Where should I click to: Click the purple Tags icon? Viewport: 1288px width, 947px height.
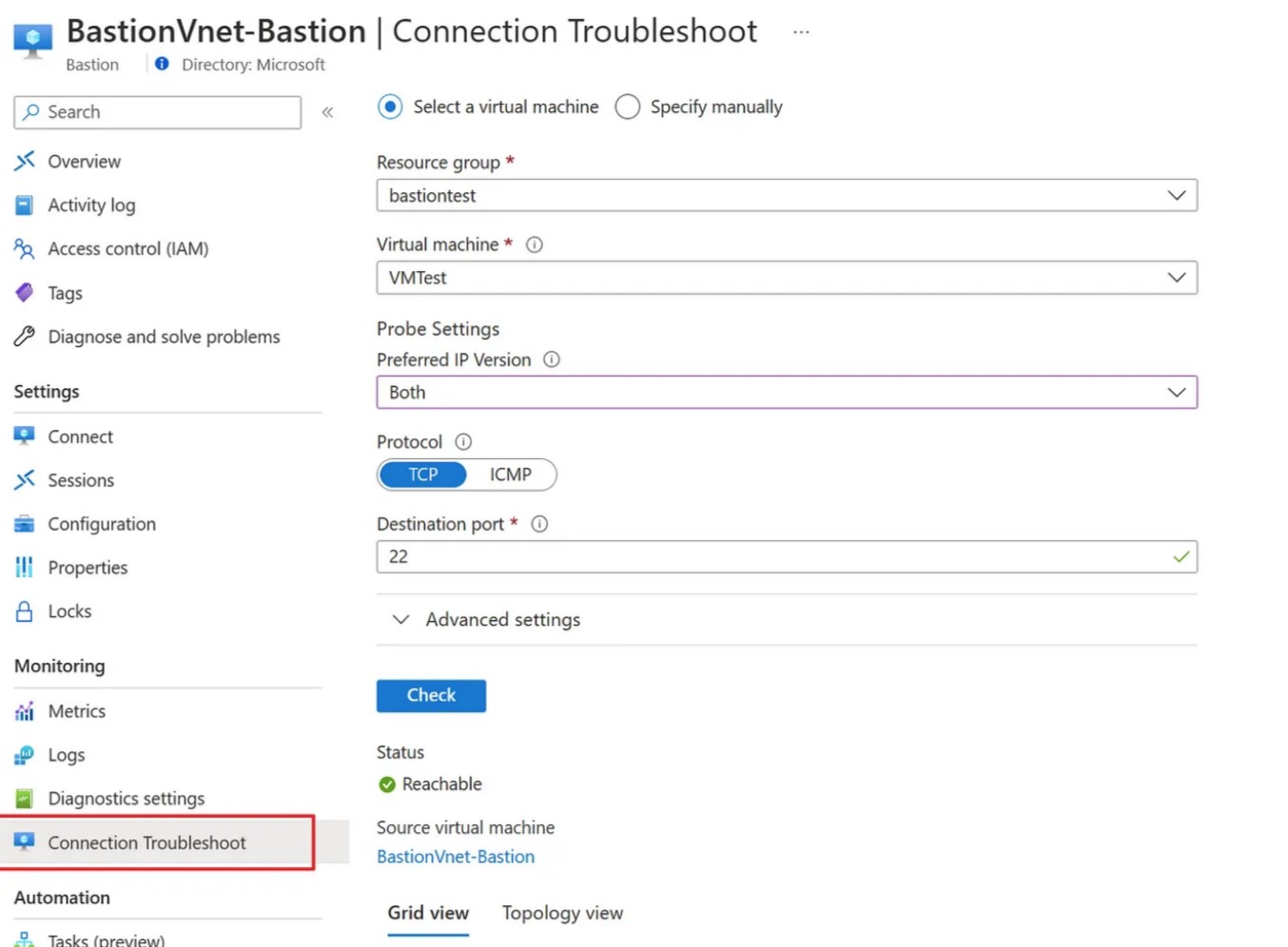(x=25, y=293)
